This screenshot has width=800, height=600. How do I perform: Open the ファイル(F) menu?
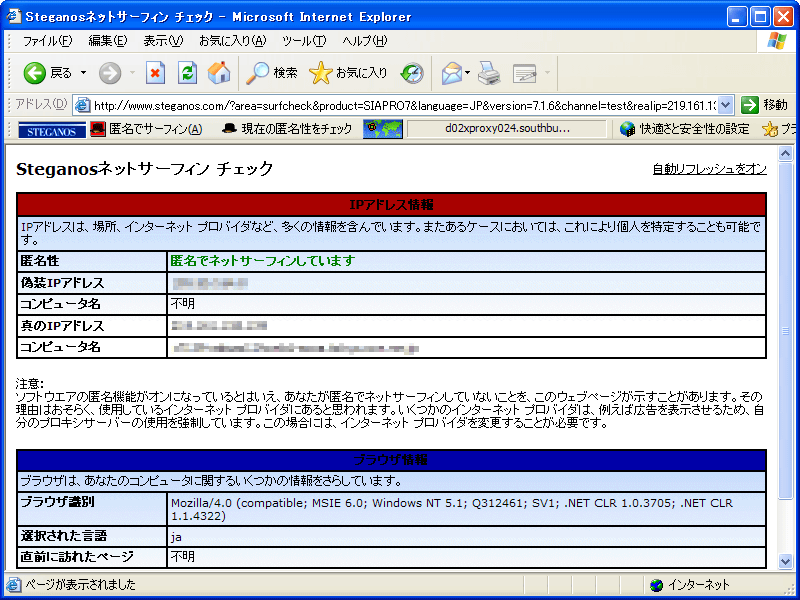[47, 41]
